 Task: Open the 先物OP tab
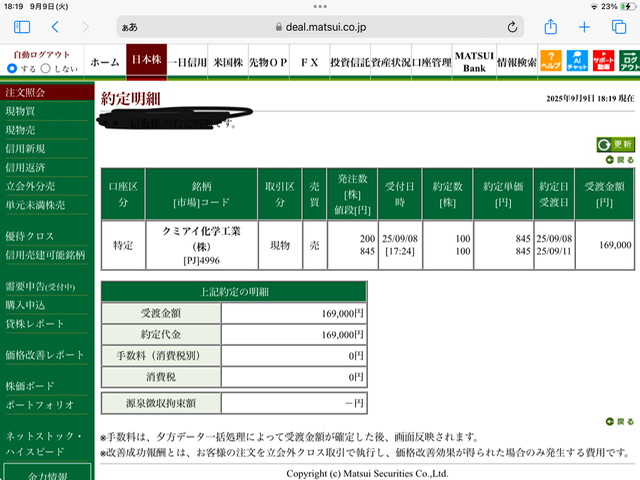click(x=269, y=62)
